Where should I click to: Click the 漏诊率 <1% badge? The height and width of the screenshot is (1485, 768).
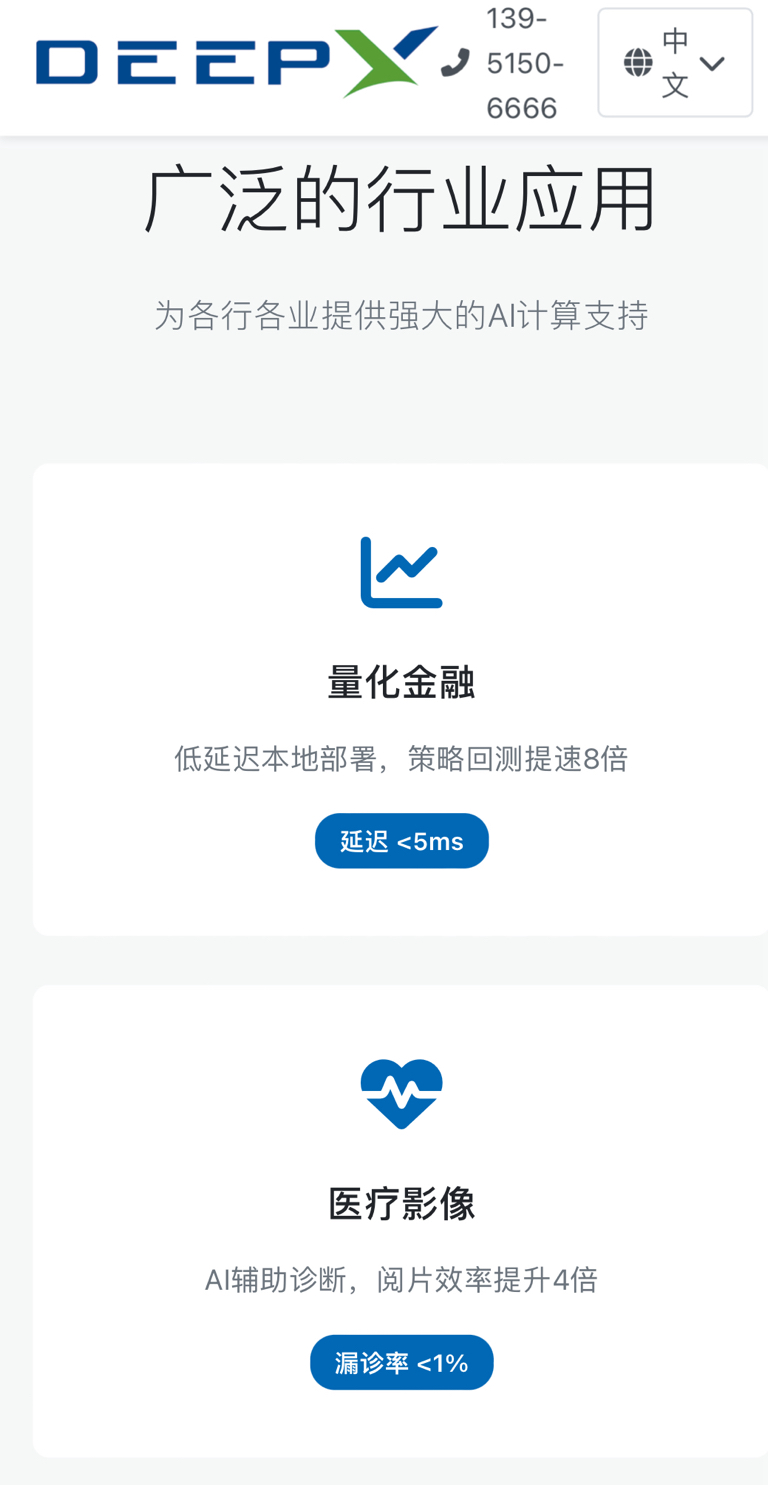[x=402, y=1362]
